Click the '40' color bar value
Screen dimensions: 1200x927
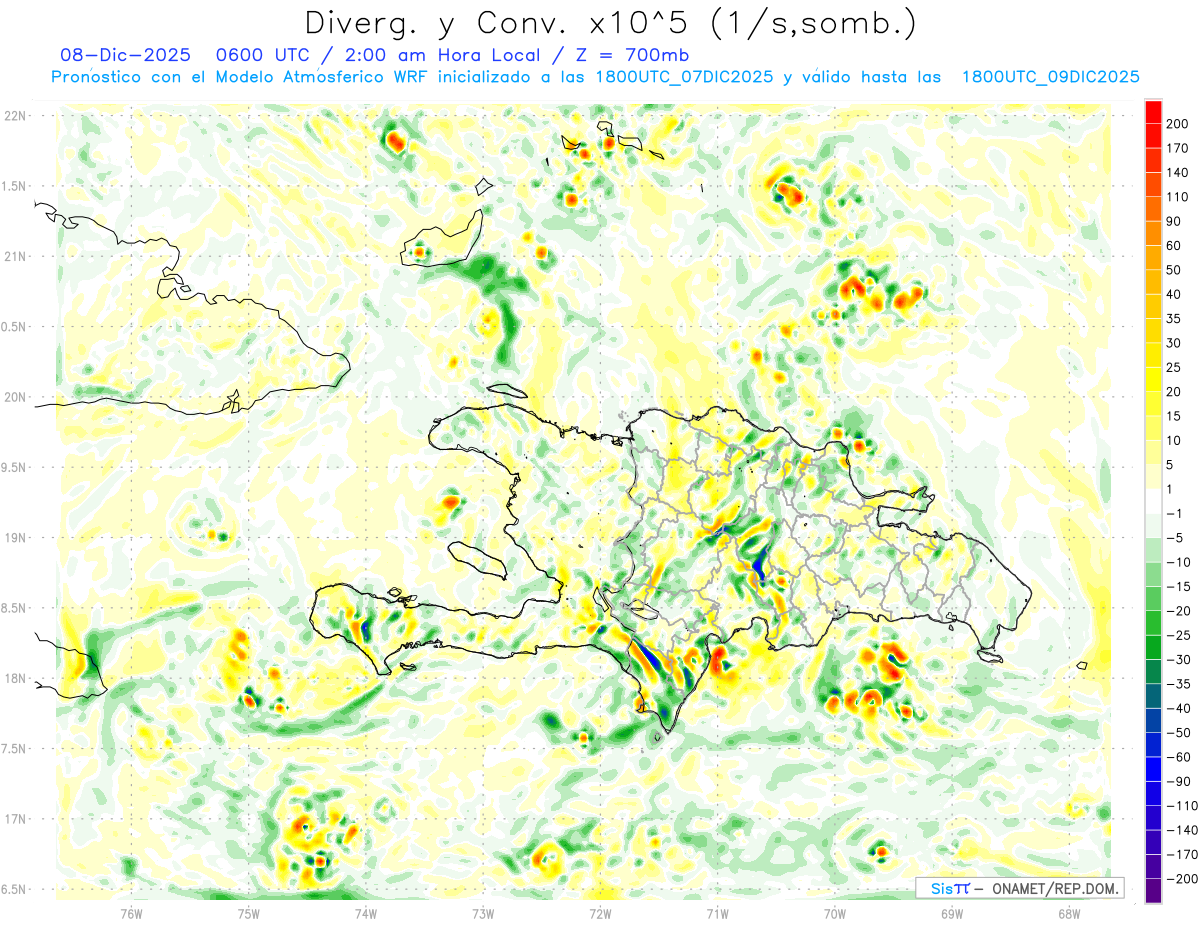[1175, 295]
